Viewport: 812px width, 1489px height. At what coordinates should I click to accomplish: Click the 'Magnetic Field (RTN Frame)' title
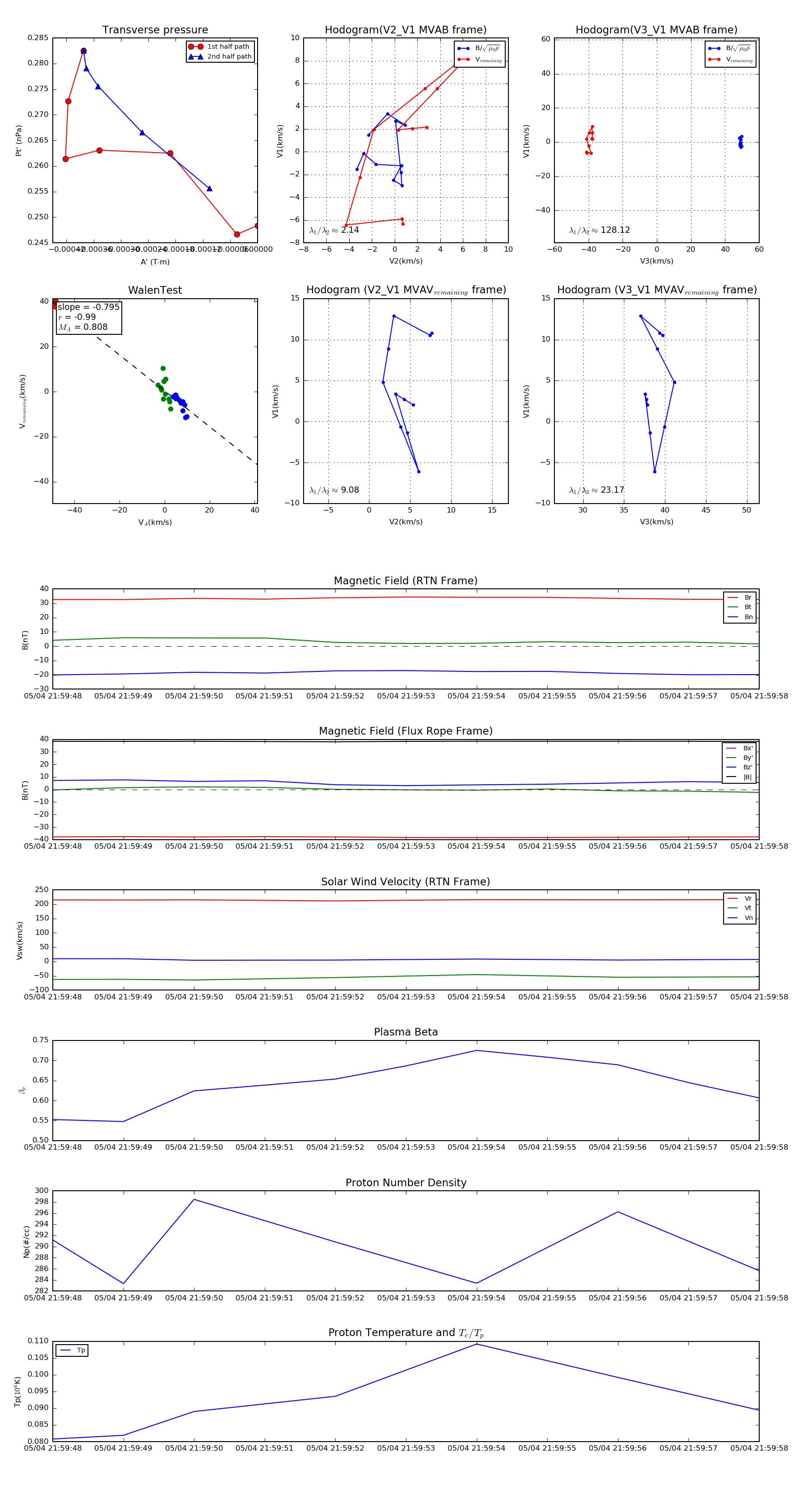(406, 581)
